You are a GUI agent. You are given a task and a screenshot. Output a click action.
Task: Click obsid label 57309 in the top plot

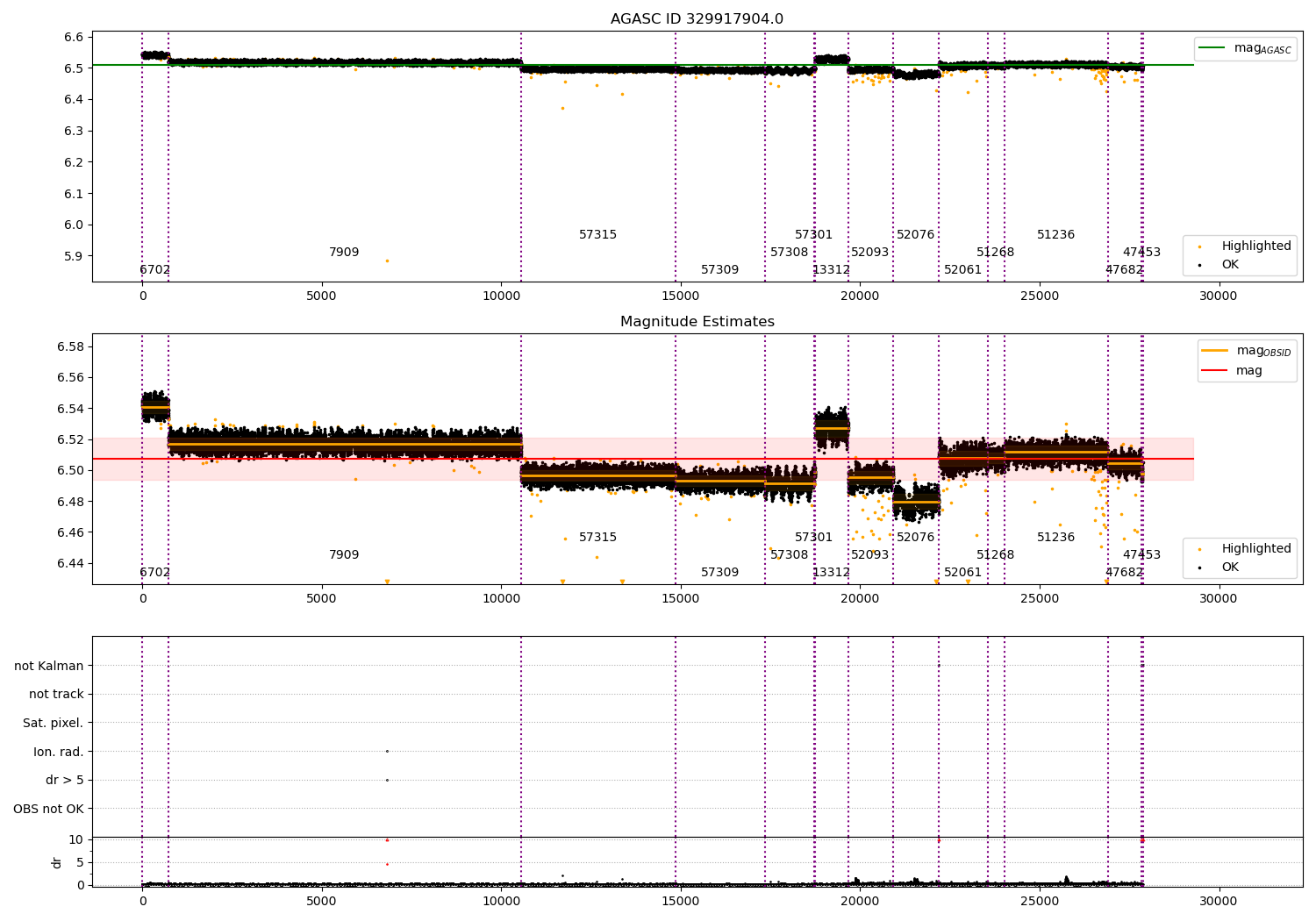719,270
